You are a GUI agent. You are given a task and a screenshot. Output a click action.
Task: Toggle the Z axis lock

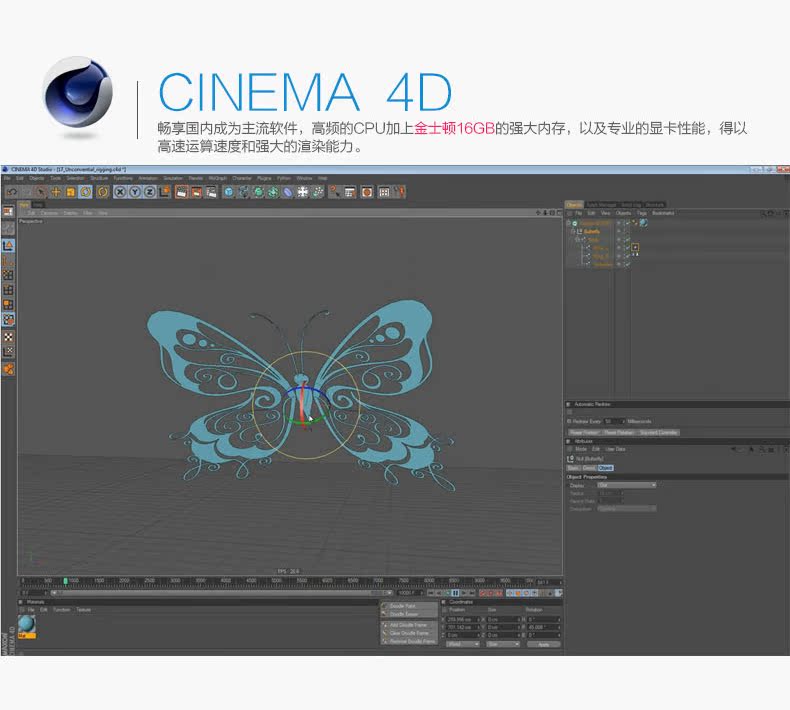[x=150, y=192]
